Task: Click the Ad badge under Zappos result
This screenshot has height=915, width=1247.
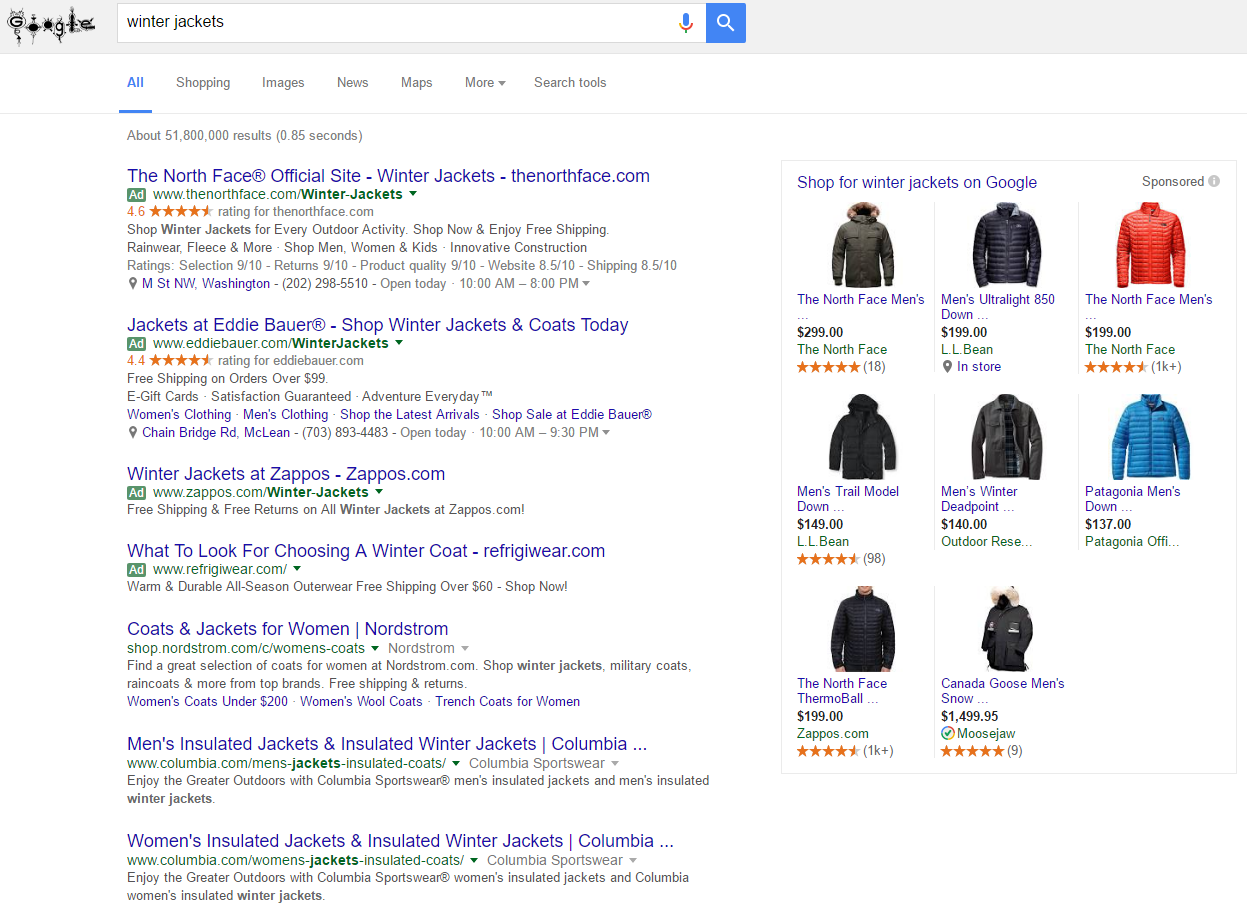Action: pyautogui.click(x=137, y=492)
